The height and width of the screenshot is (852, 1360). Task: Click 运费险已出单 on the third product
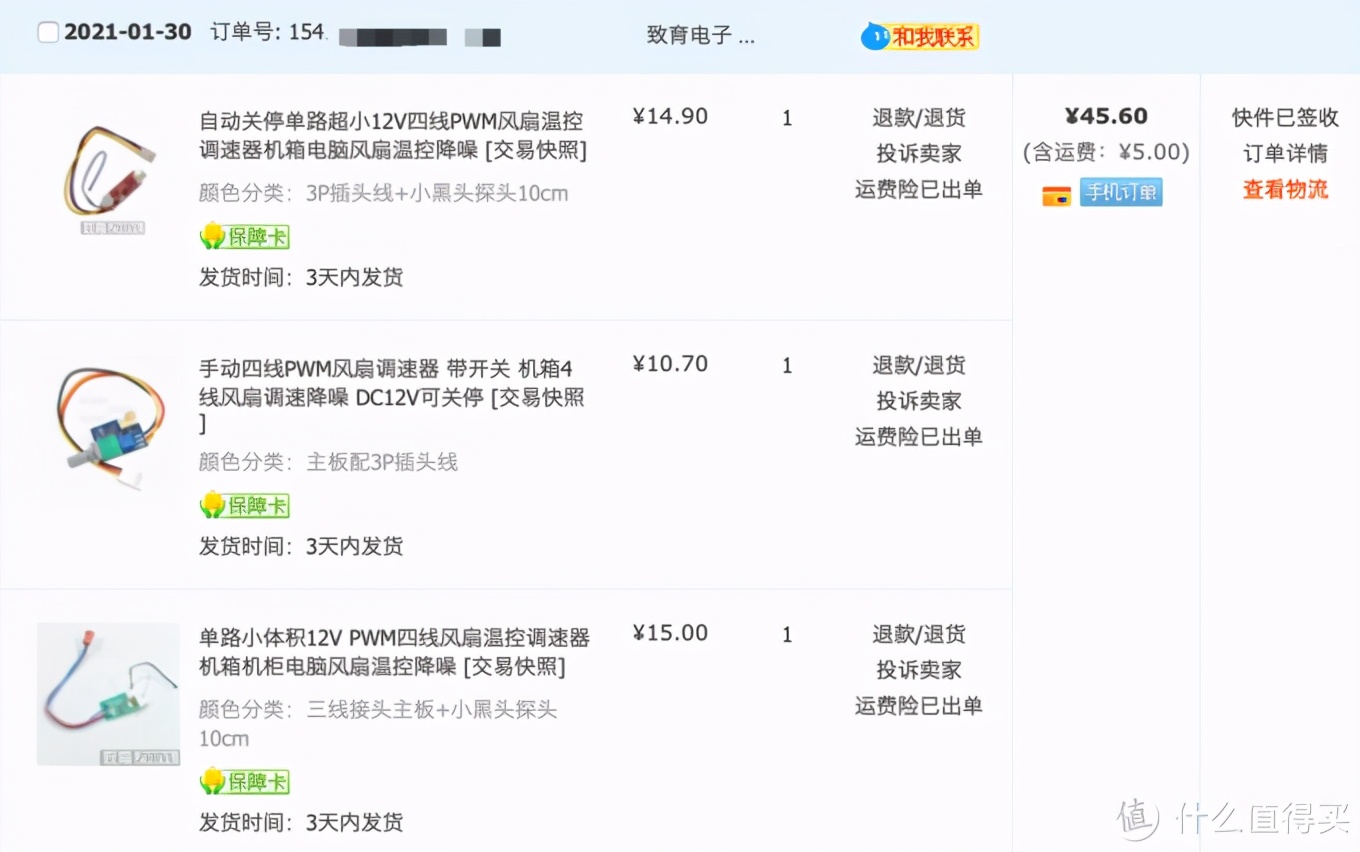[917, 707]
